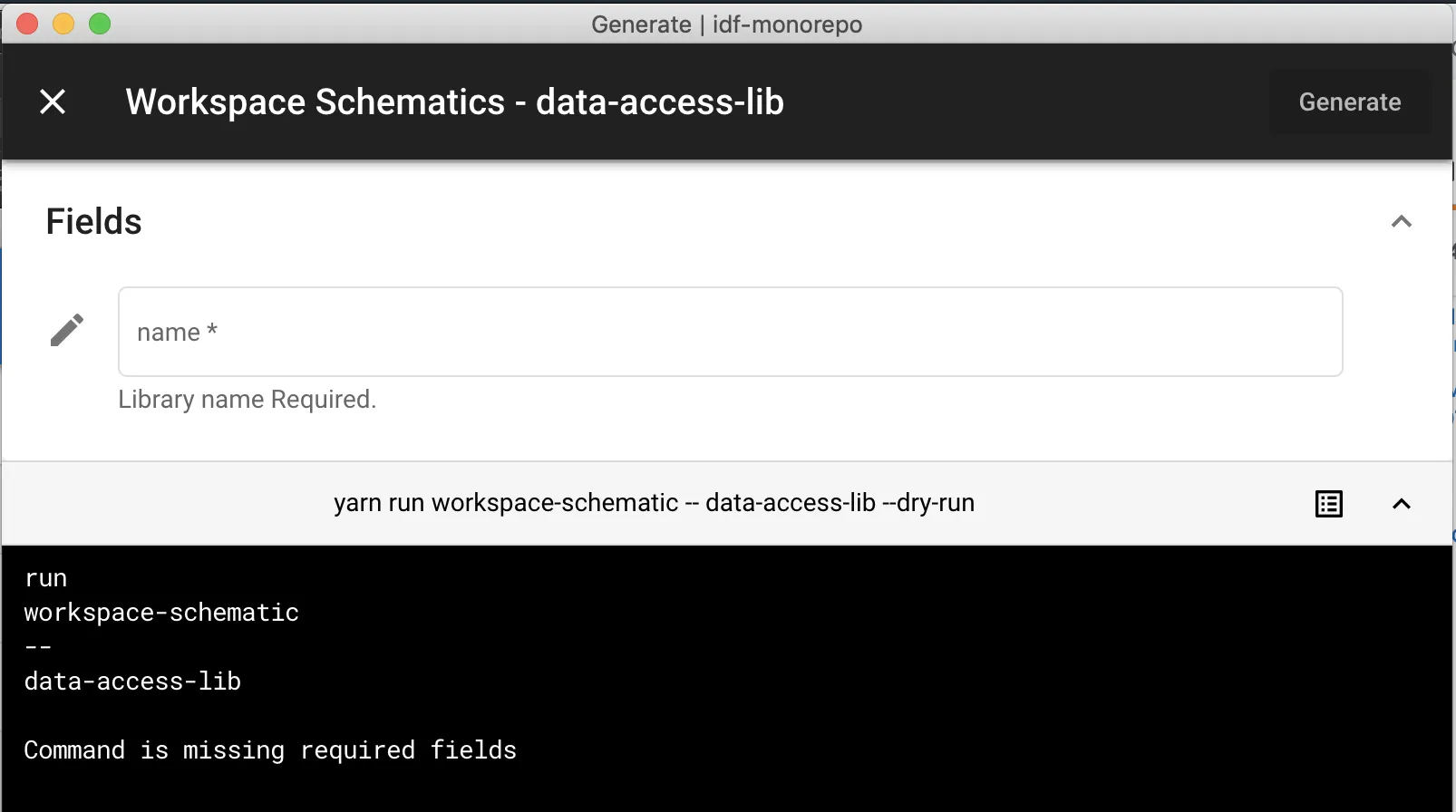Image resolution: width=1456 pixels, height=812 pixels.
Task: Collapse the command output panel chevron
Action: [x=1401, y=504]
